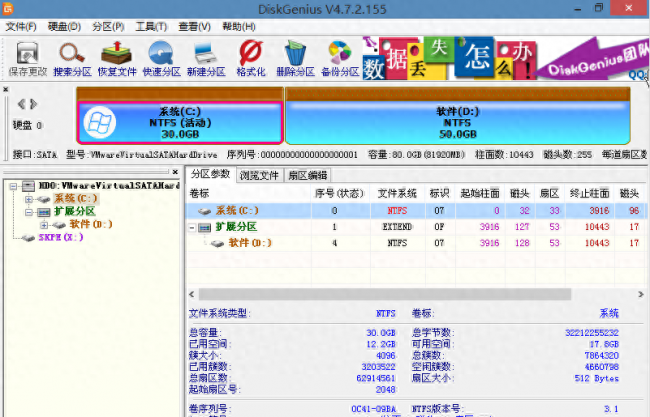Click the EXTEND file system cell
The width and height of the screenshot is (650, 417).
coord(397,227)
